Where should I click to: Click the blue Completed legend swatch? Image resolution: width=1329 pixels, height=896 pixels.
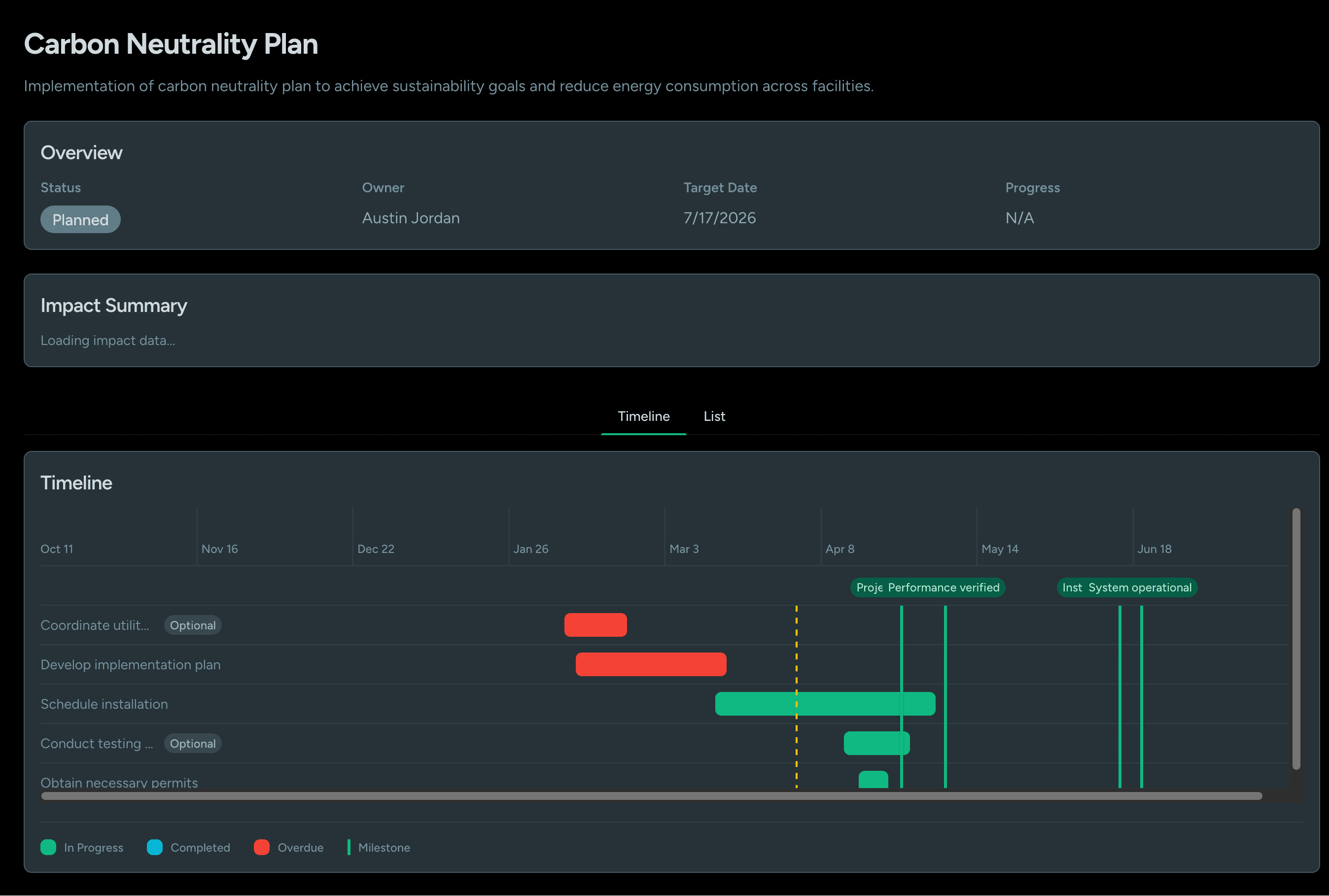click(155, 847)
